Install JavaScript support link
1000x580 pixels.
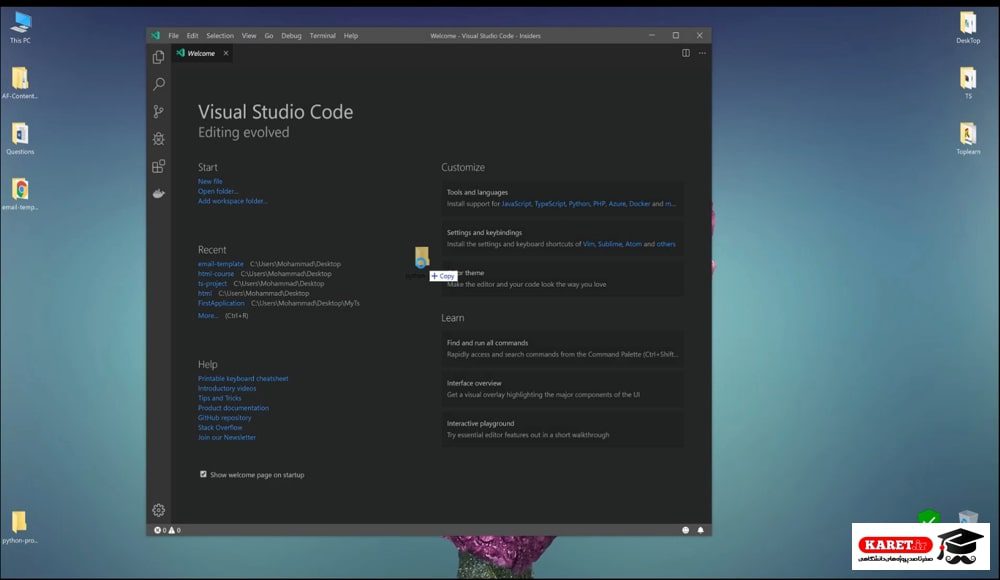click(x=517, y=204)
